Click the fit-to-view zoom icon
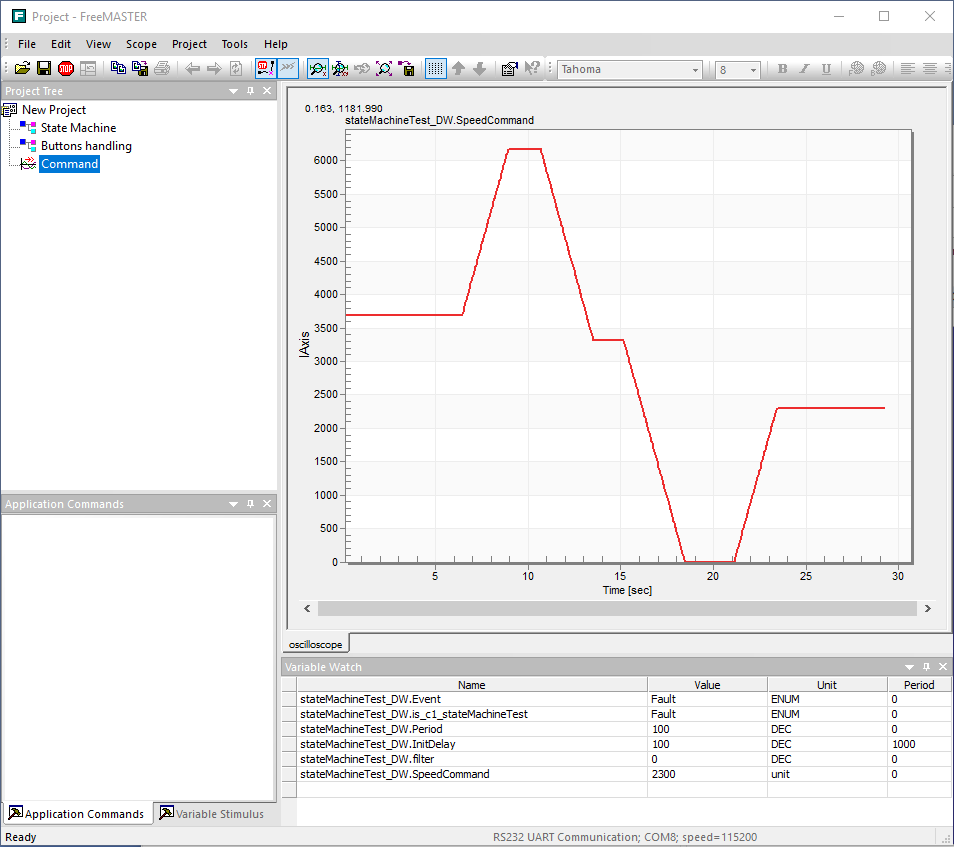Image resolution: width=954 pixels, height=847 pixels. coord(384,69)
